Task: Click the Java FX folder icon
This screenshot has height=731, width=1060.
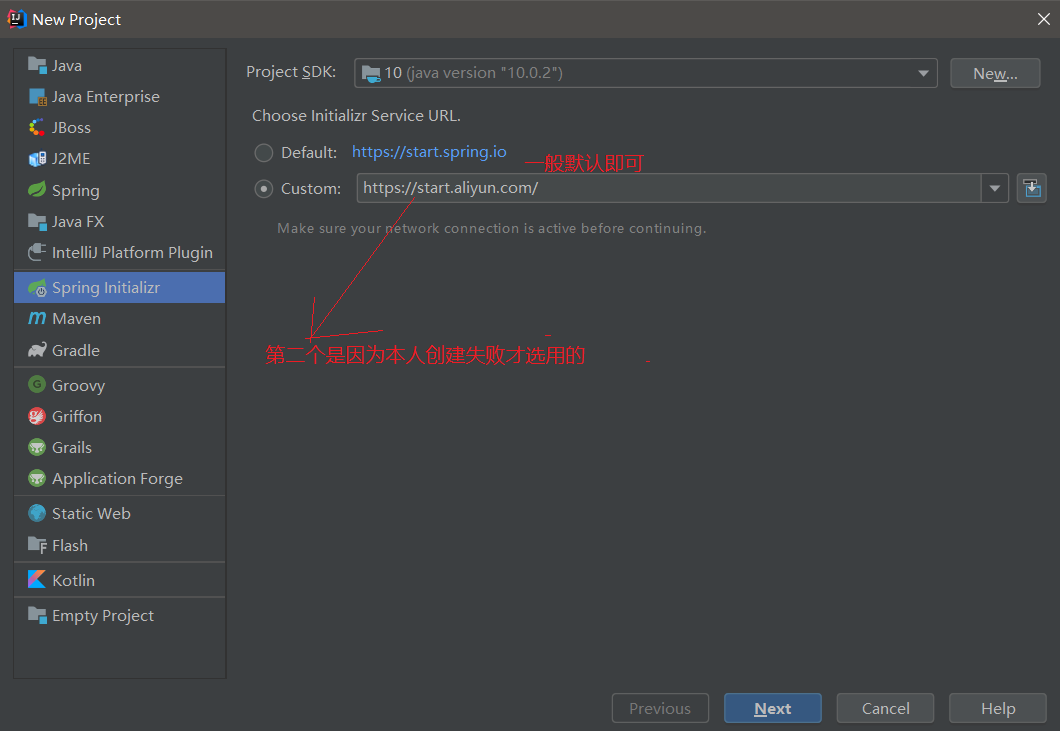Action: [x=37, y=222]
